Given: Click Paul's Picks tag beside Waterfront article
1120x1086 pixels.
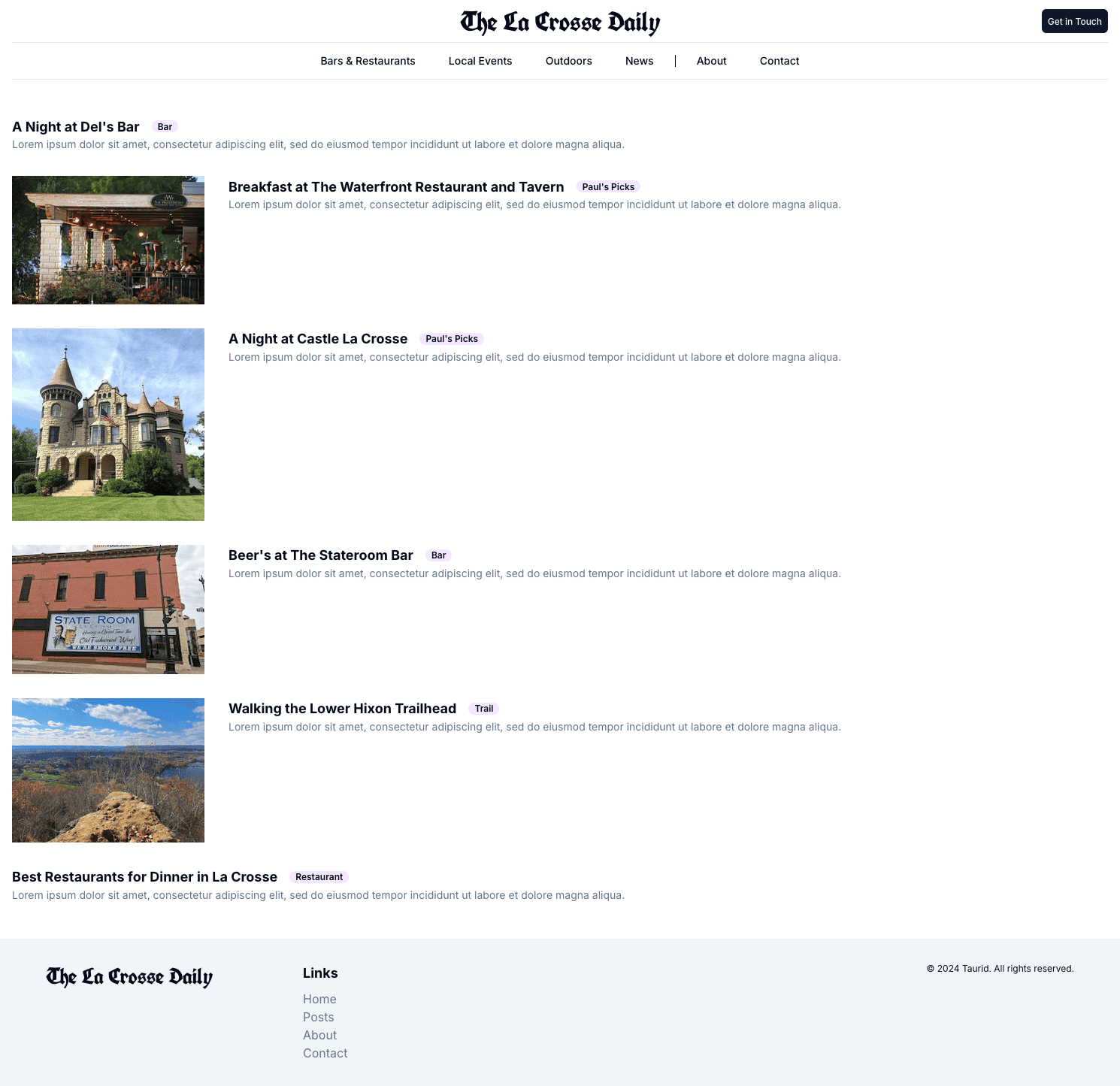Looking at the screenshot, I should pyautogui.click(x=607, y=187).
